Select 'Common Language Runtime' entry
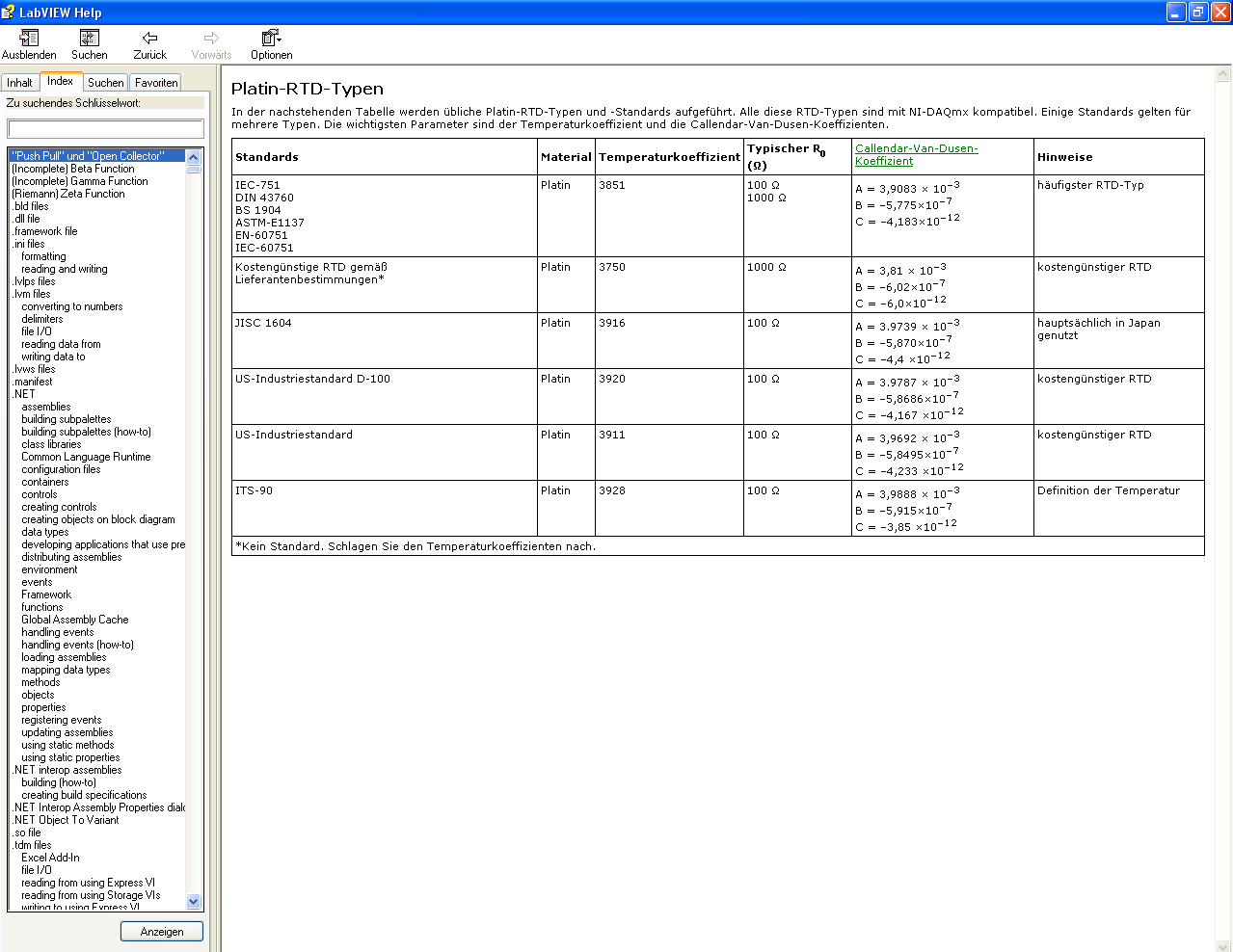 (x=86, y=457)
